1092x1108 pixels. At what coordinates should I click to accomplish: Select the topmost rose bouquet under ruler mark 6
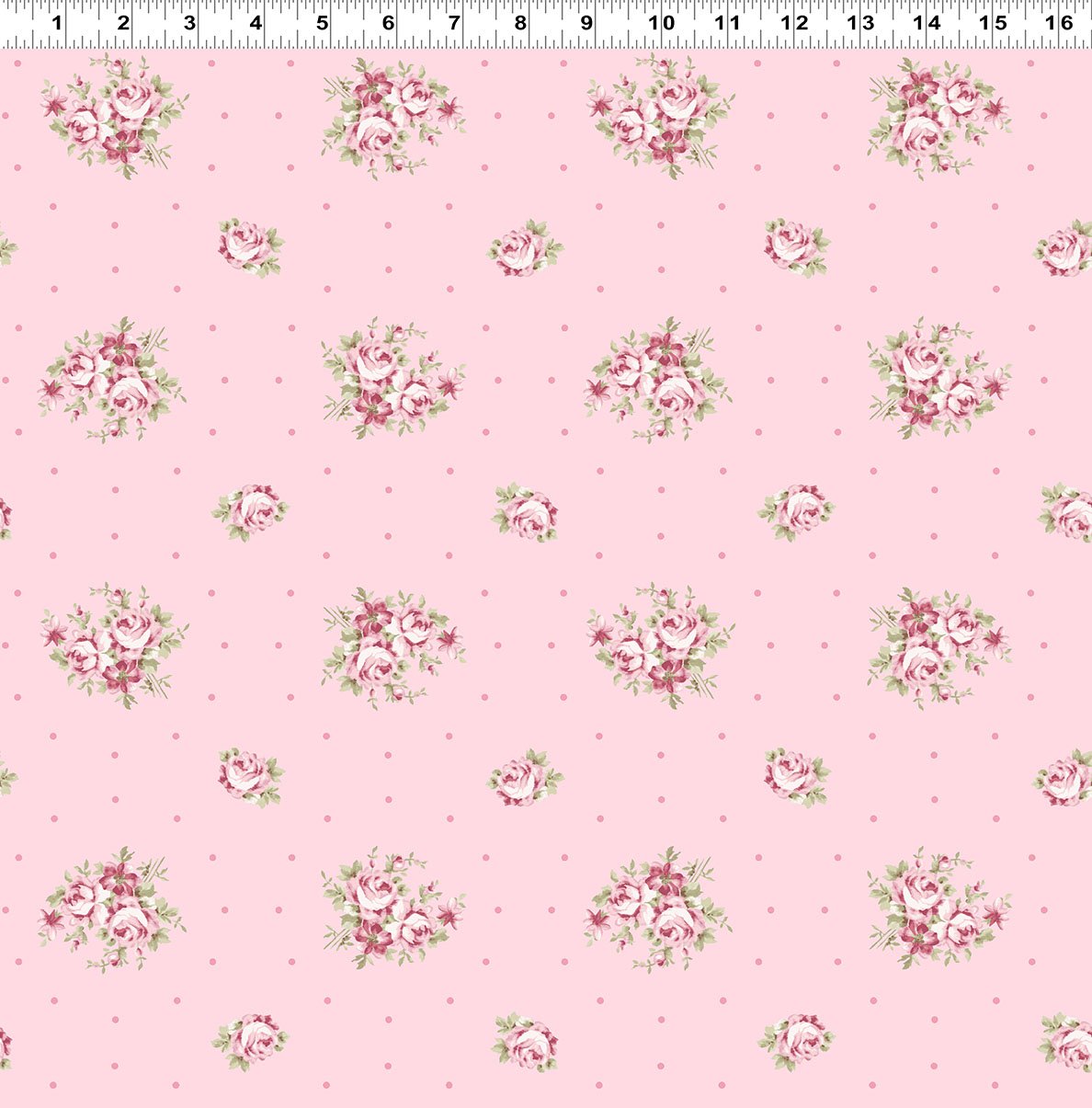(x=391, y=115)
